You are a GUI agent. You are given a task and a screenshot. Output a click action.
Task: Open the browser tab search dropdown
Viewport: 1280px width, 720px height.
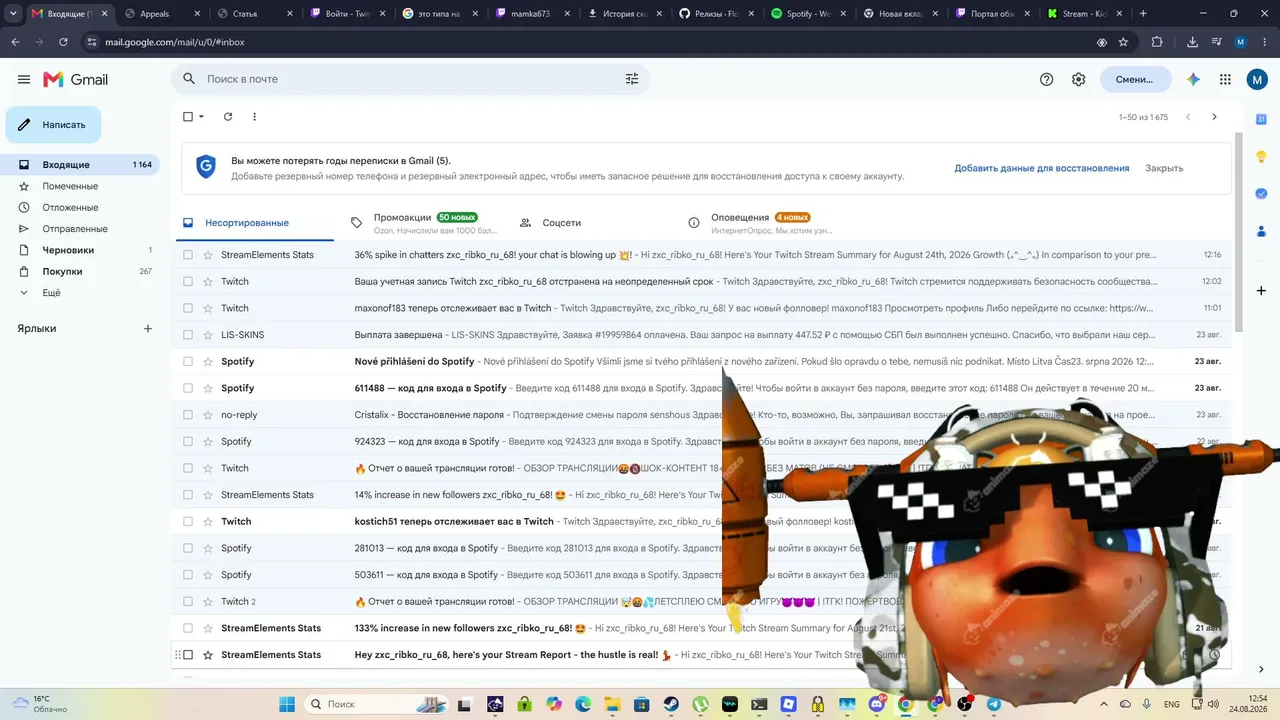click(13, 14)
